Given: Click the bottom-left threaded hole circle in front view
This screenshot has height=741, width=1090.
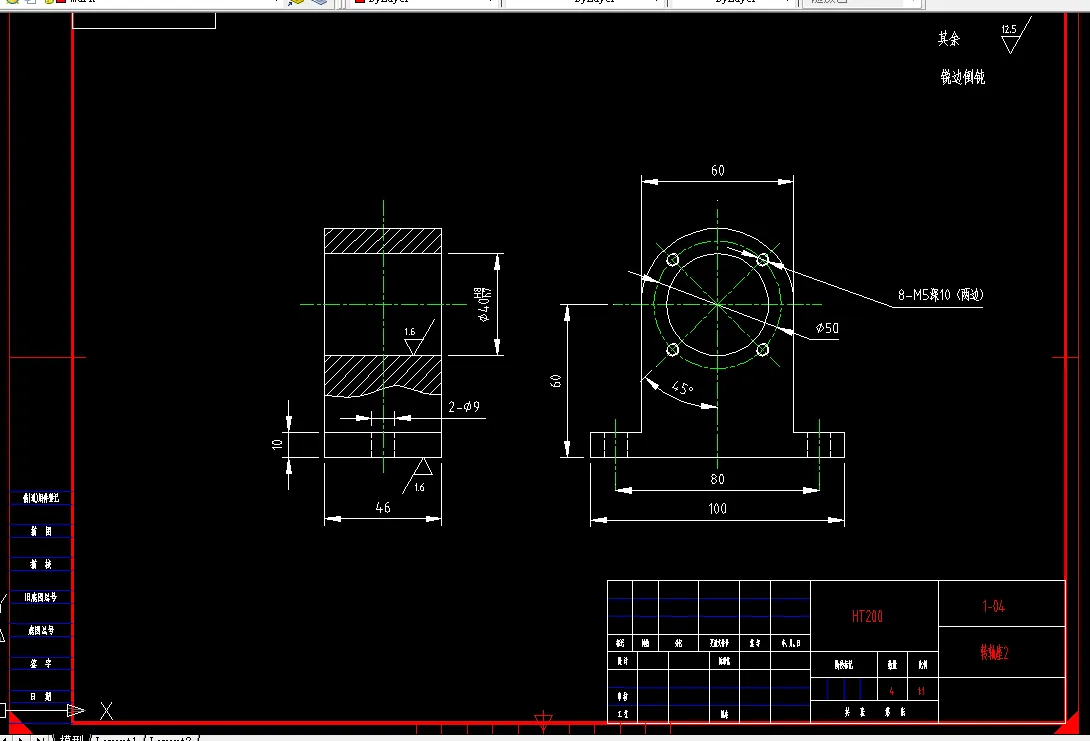Looking at the screenshot, I should point(672,350).
